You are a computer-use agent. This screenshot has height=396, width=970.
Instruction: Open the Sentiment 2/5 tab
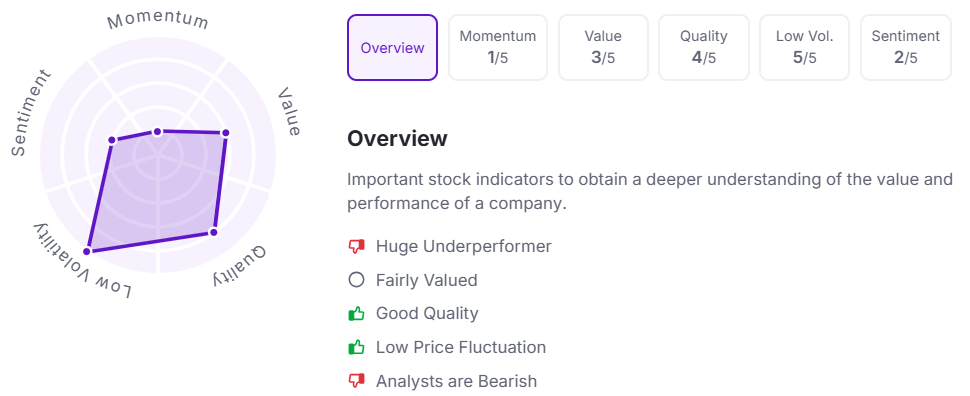pos(906,48)
